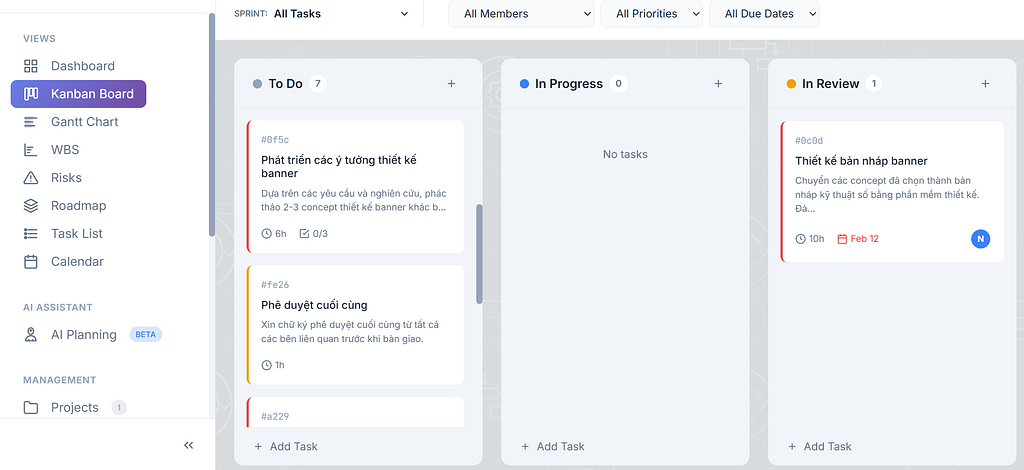Click the To Do column scrollbar
Viewport: 1024px width, 470px height.
point(479,254)
